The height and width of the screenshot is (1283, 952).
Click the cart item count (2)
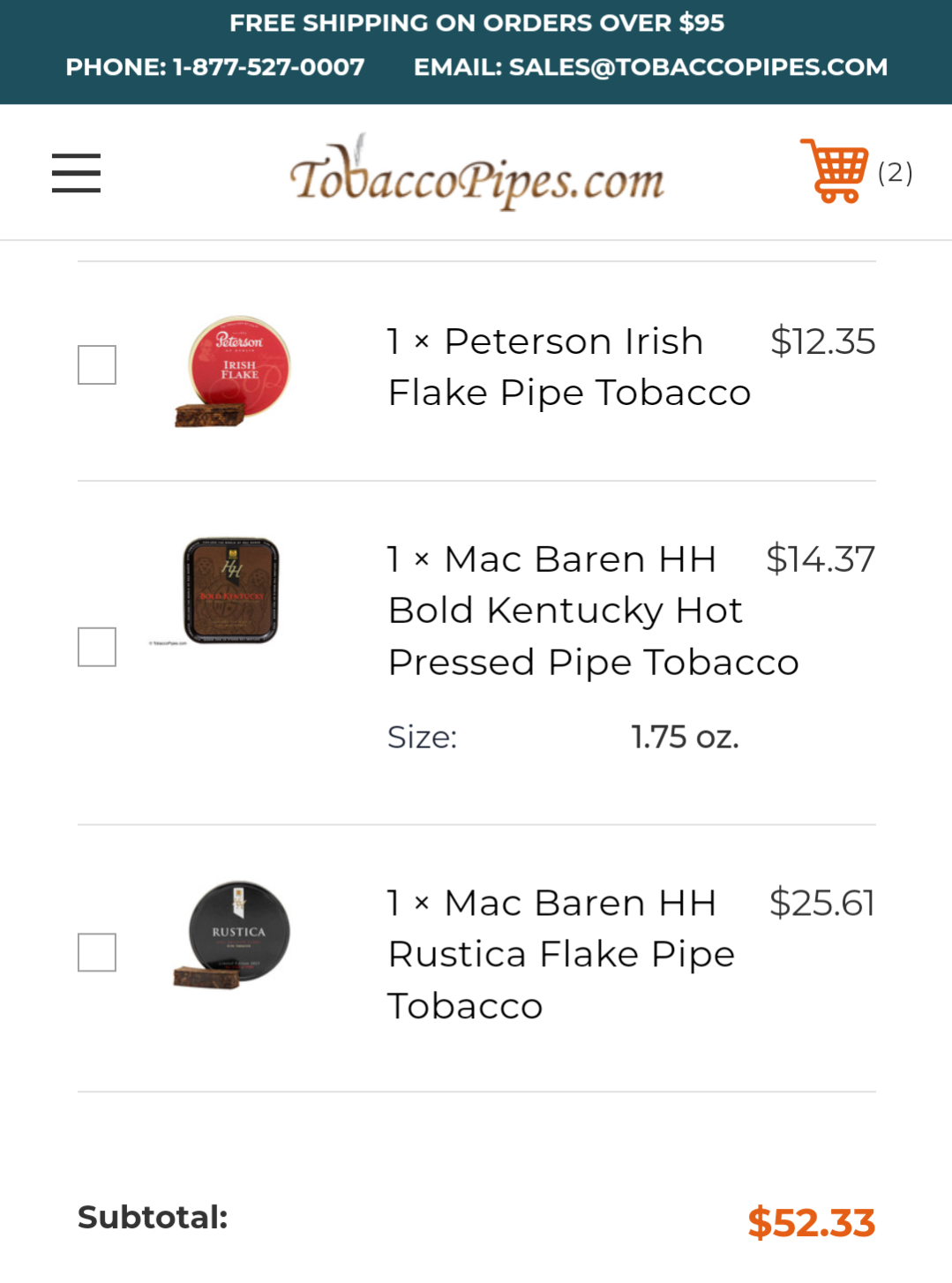(x=895, y=173)
